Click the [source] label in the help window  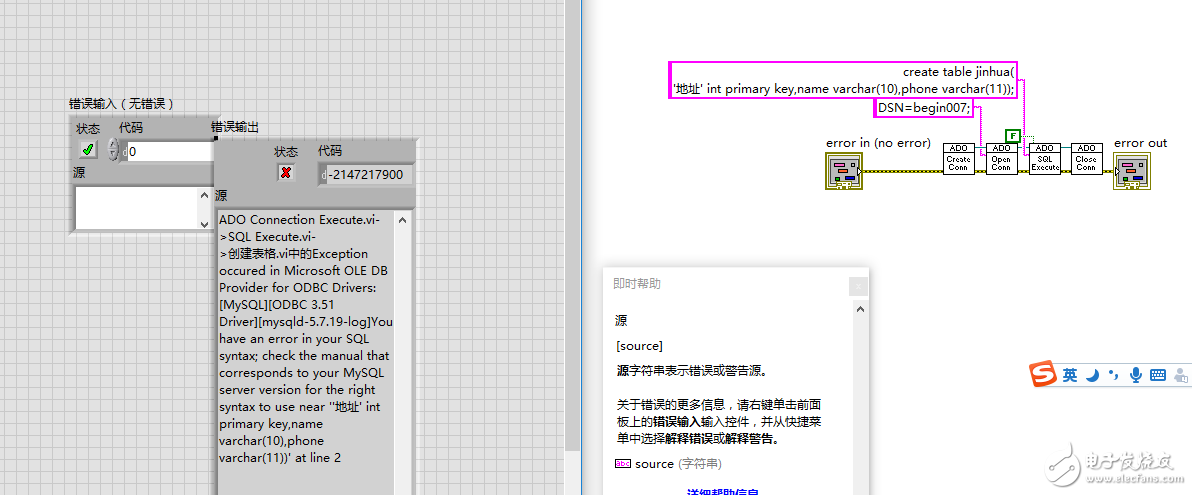(x=639, y=346)
